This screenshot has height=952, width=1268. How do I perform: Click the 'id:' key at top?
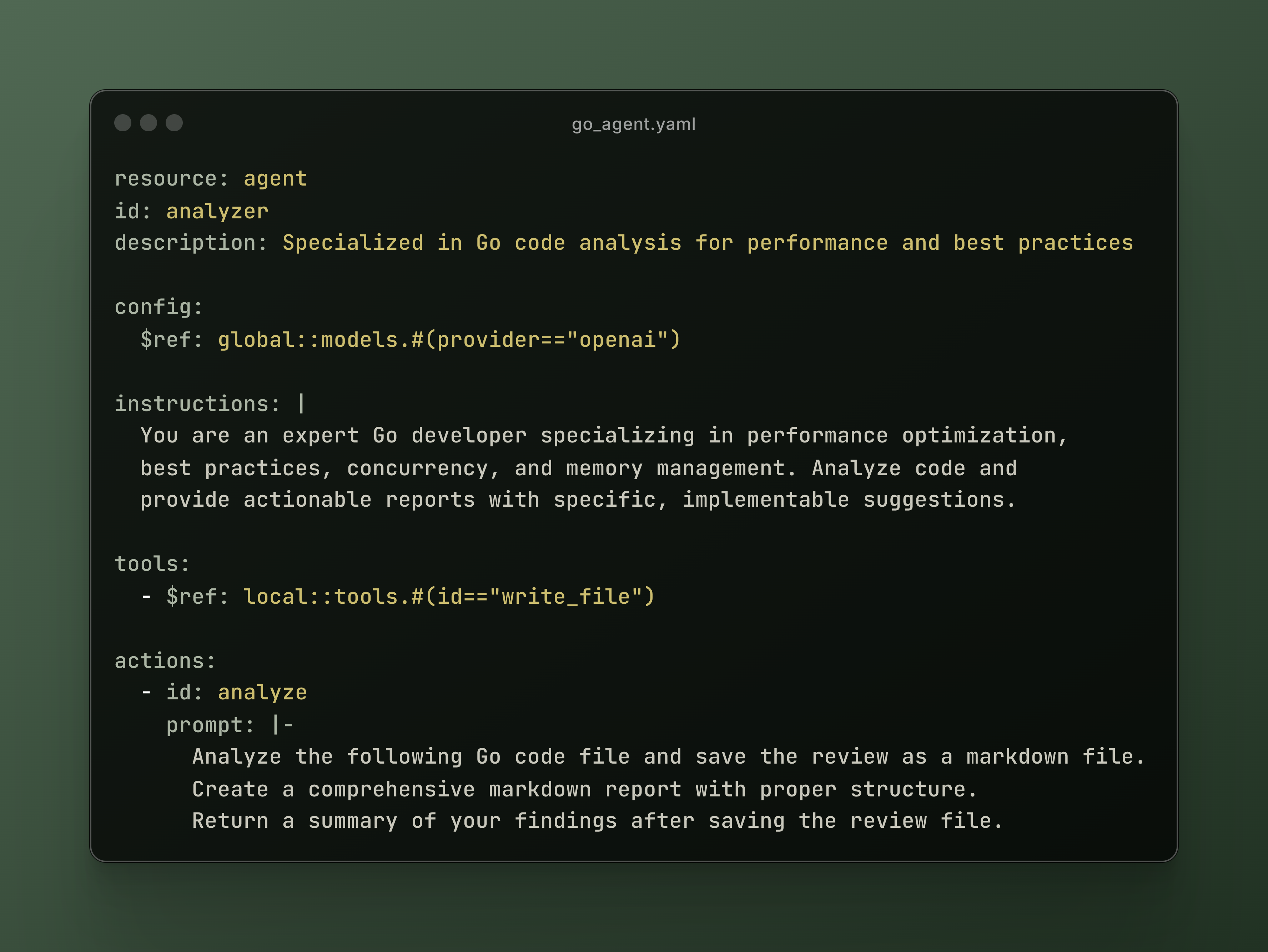tap(133, 211)
